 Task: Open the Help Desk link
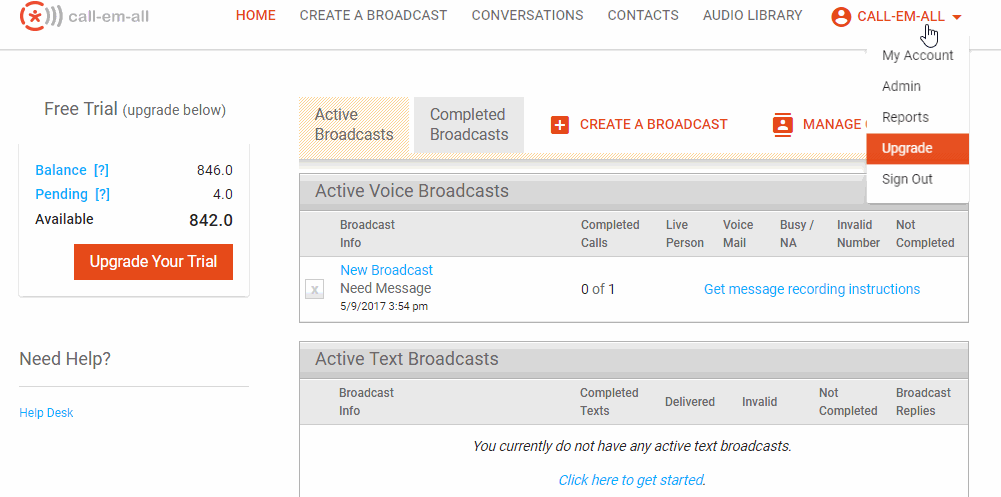46,413
